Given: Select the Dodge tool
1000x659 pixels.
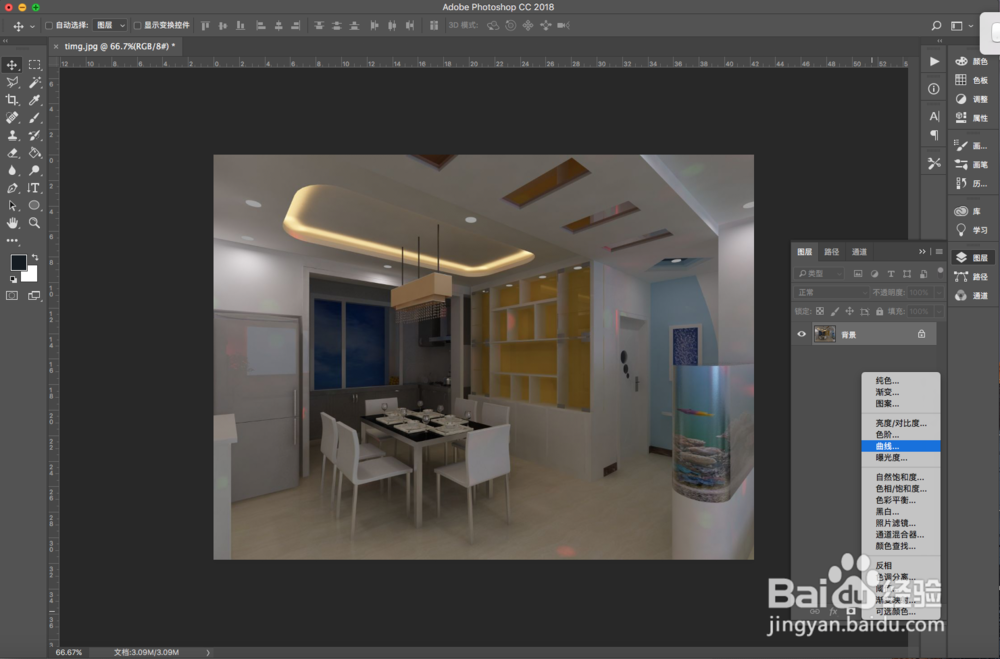Looking at the screenshot, I should [x=34, y=170].
